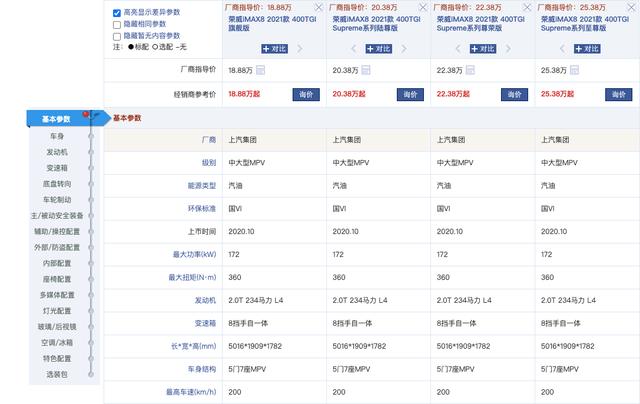Open 主/被动安全装备 sidebar section
This screenshot has width=640, height=404.
pos(57,215)
